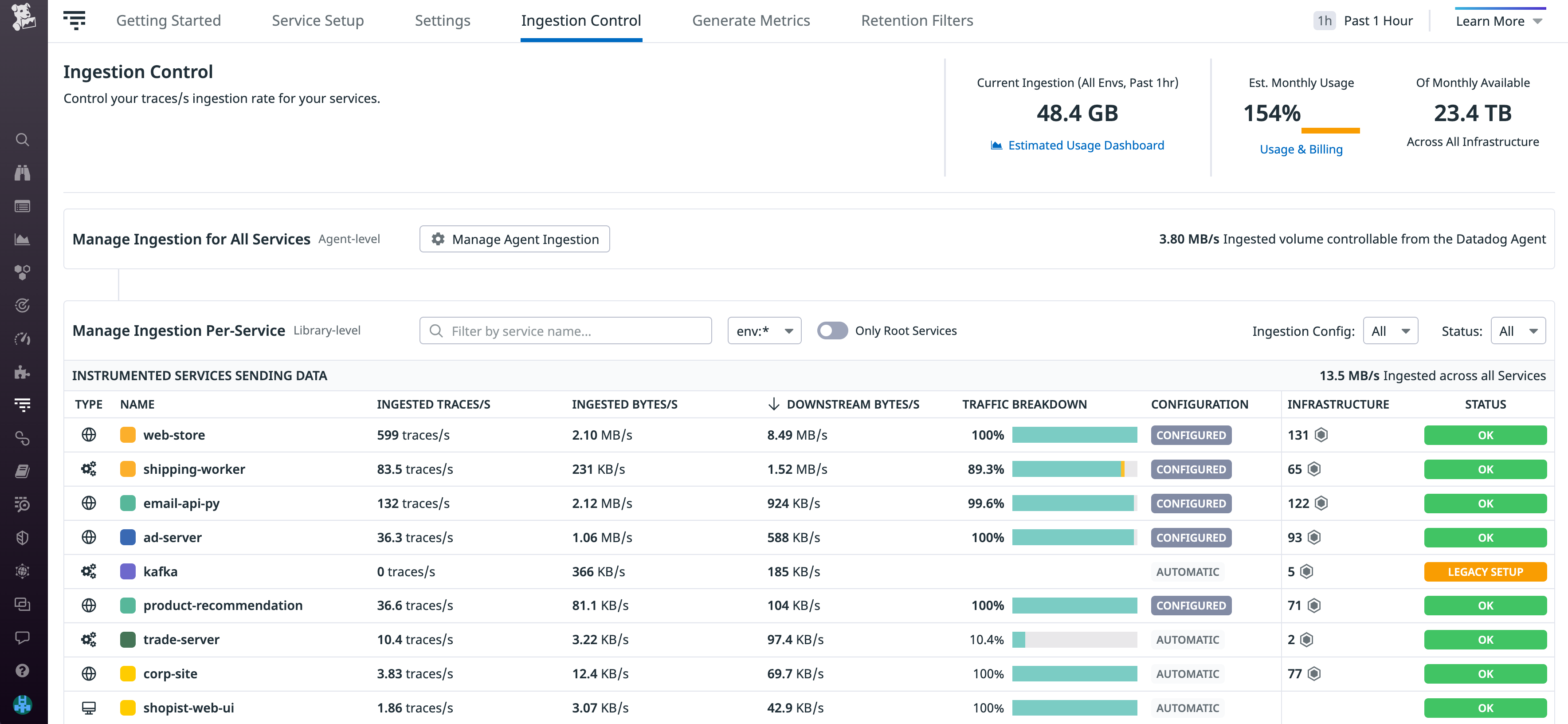Open the Status All dropdown

(1519, 331)
